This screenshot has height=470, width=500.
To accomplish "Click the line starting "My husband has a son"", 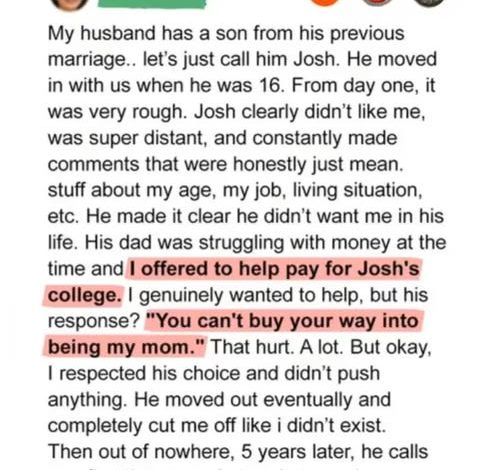I will pyautogui.click(x=226, y=34).
